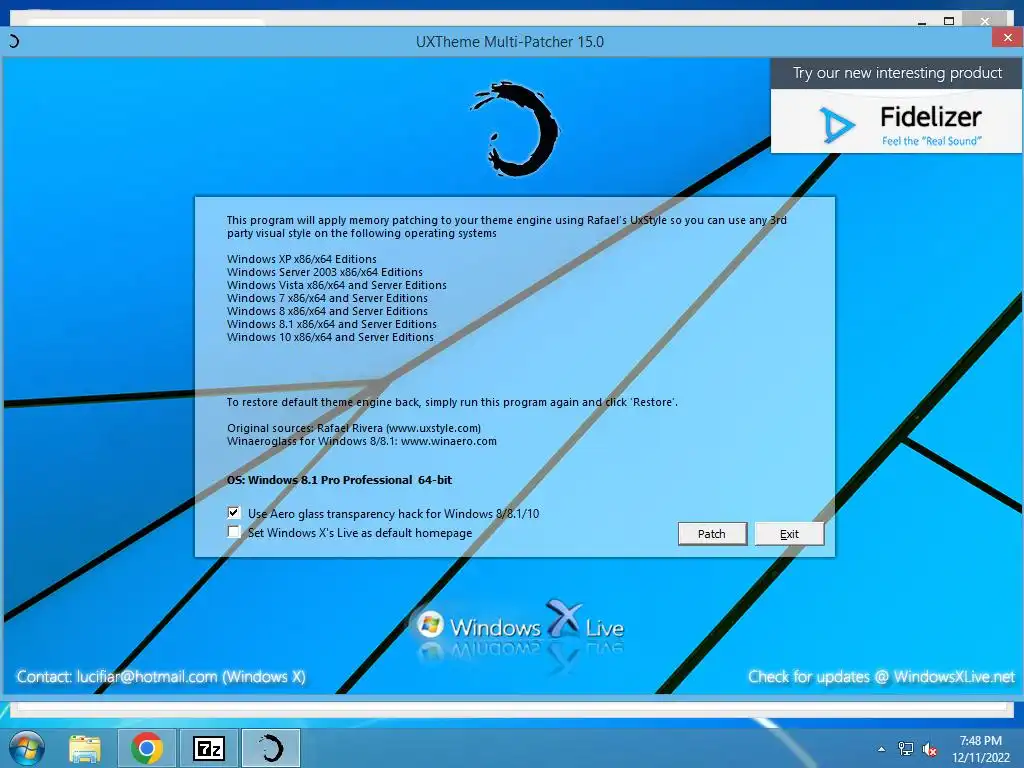Click the lucifiar@hotmail.com contact text

(161, 677)
